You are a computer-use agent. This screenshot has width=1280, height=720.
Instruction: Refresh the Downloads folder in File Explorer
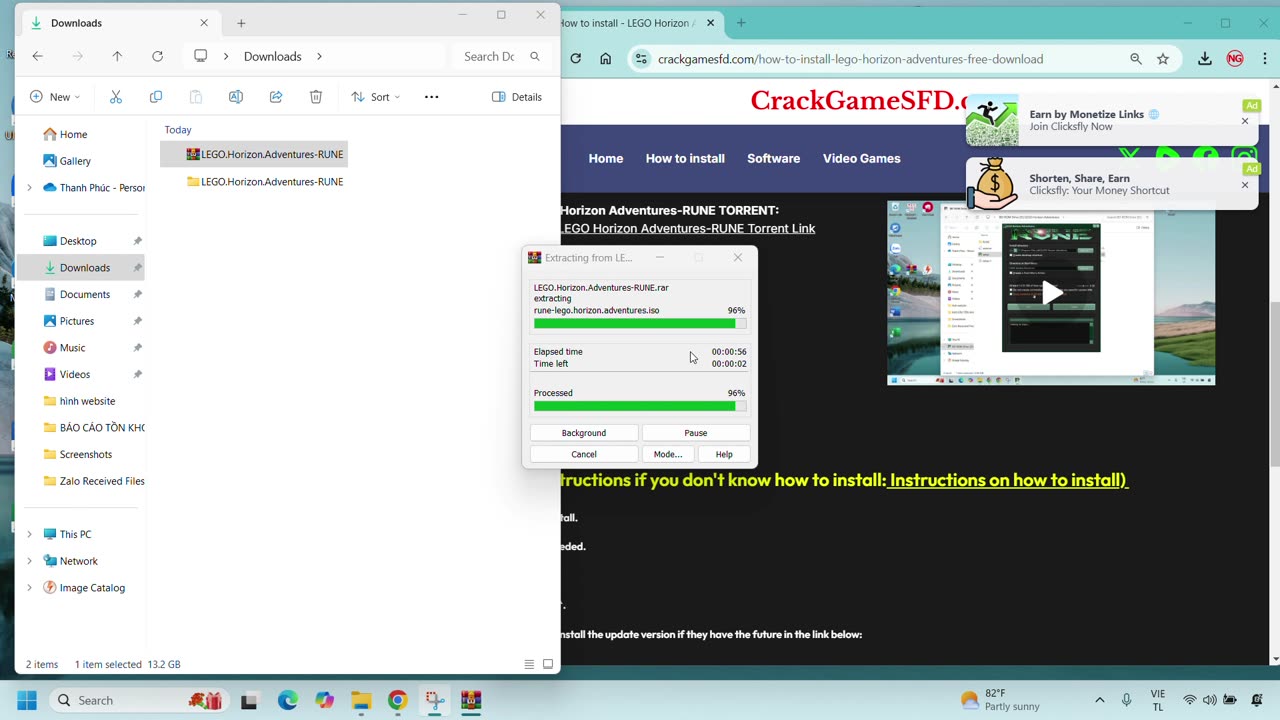157,57
